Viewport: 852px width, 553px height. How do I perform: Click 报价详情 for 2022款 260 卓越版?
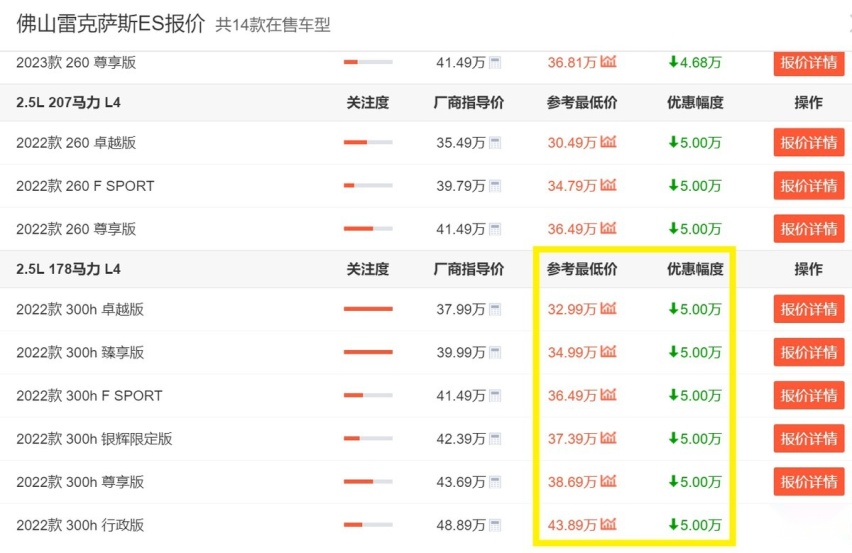[808, 143]
